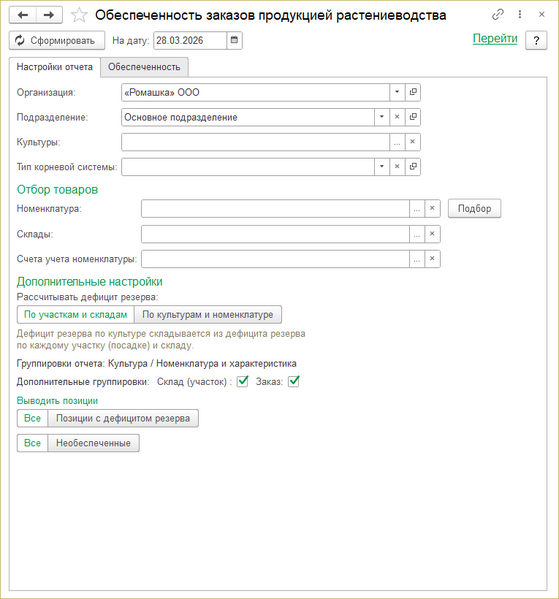This screenshot has height=599, width=559.
Task: Click the Сформировать button
Action: 57,40
